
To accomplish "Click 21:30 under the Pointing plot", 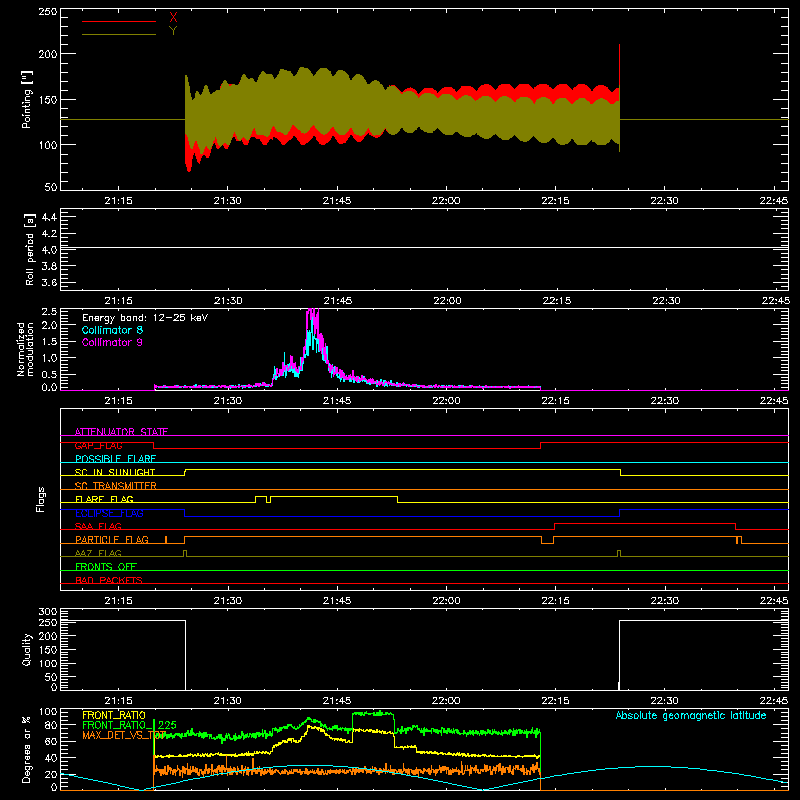I will point(228,200).
